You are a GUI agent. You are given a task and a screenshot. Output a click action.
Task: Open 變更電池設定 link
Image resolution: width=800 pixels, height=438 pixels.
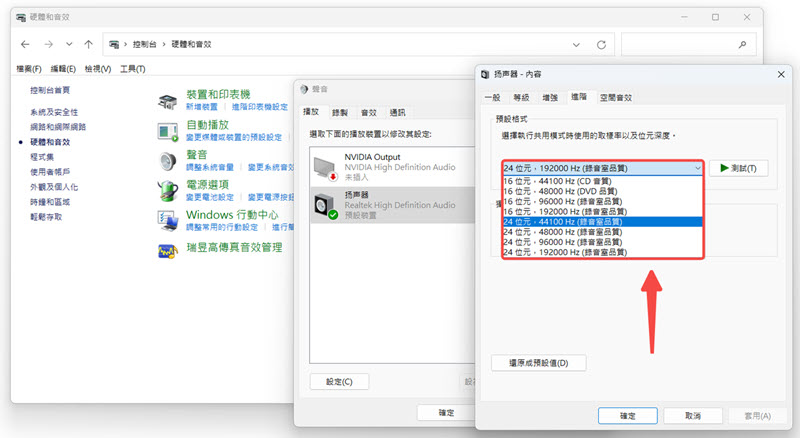point(210,197)
